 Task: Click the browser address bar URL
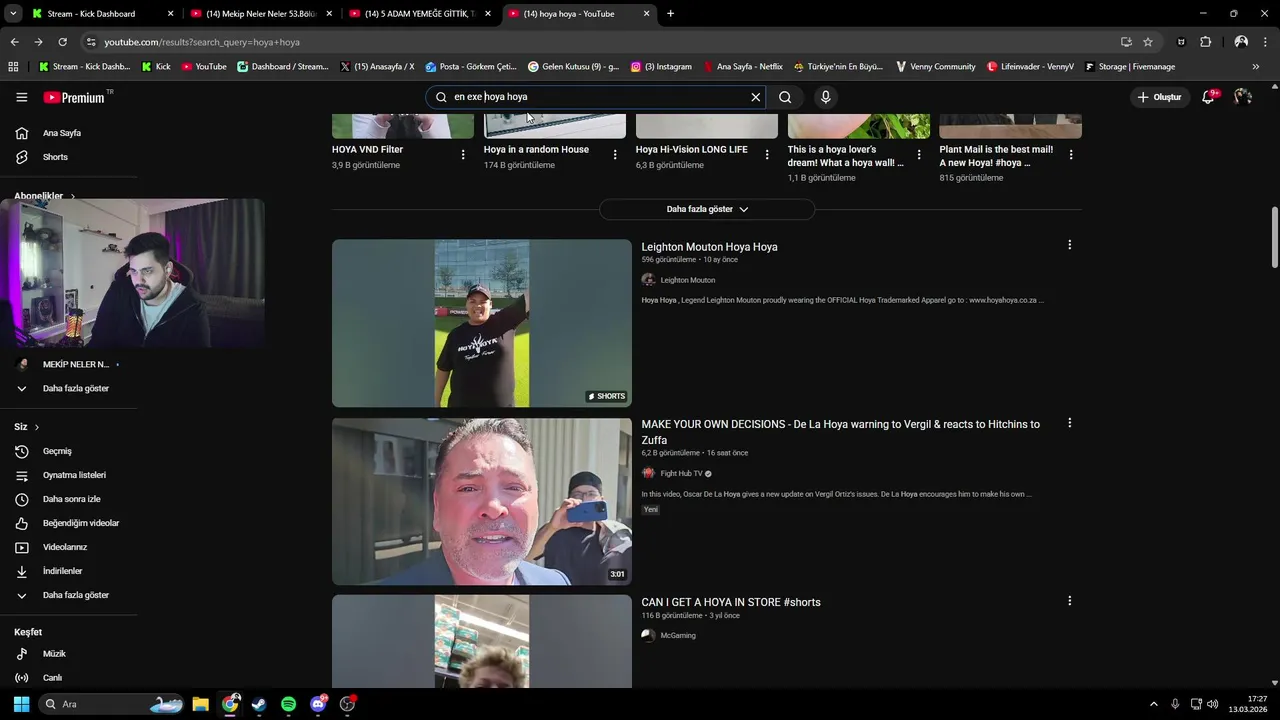[x=202, y=42]
